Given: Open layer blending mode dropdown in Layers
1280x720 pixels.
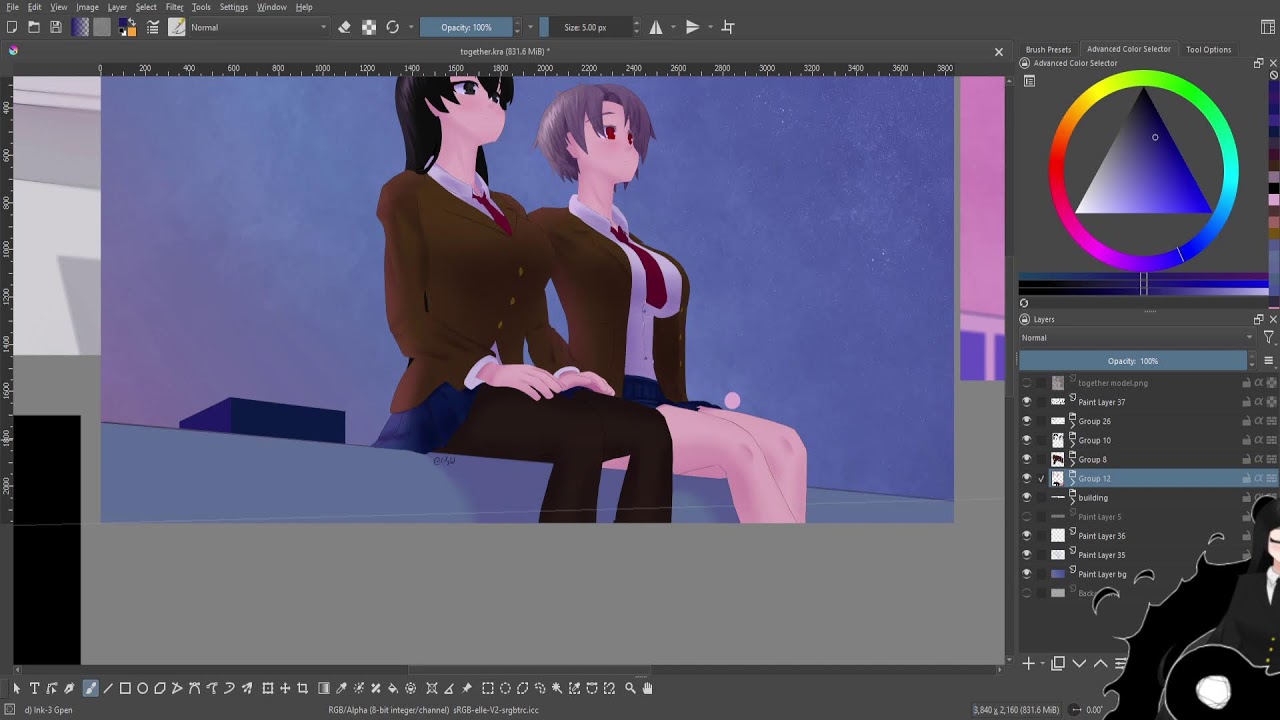Looking at the screenshot, I should click(x=1137, y=338).
